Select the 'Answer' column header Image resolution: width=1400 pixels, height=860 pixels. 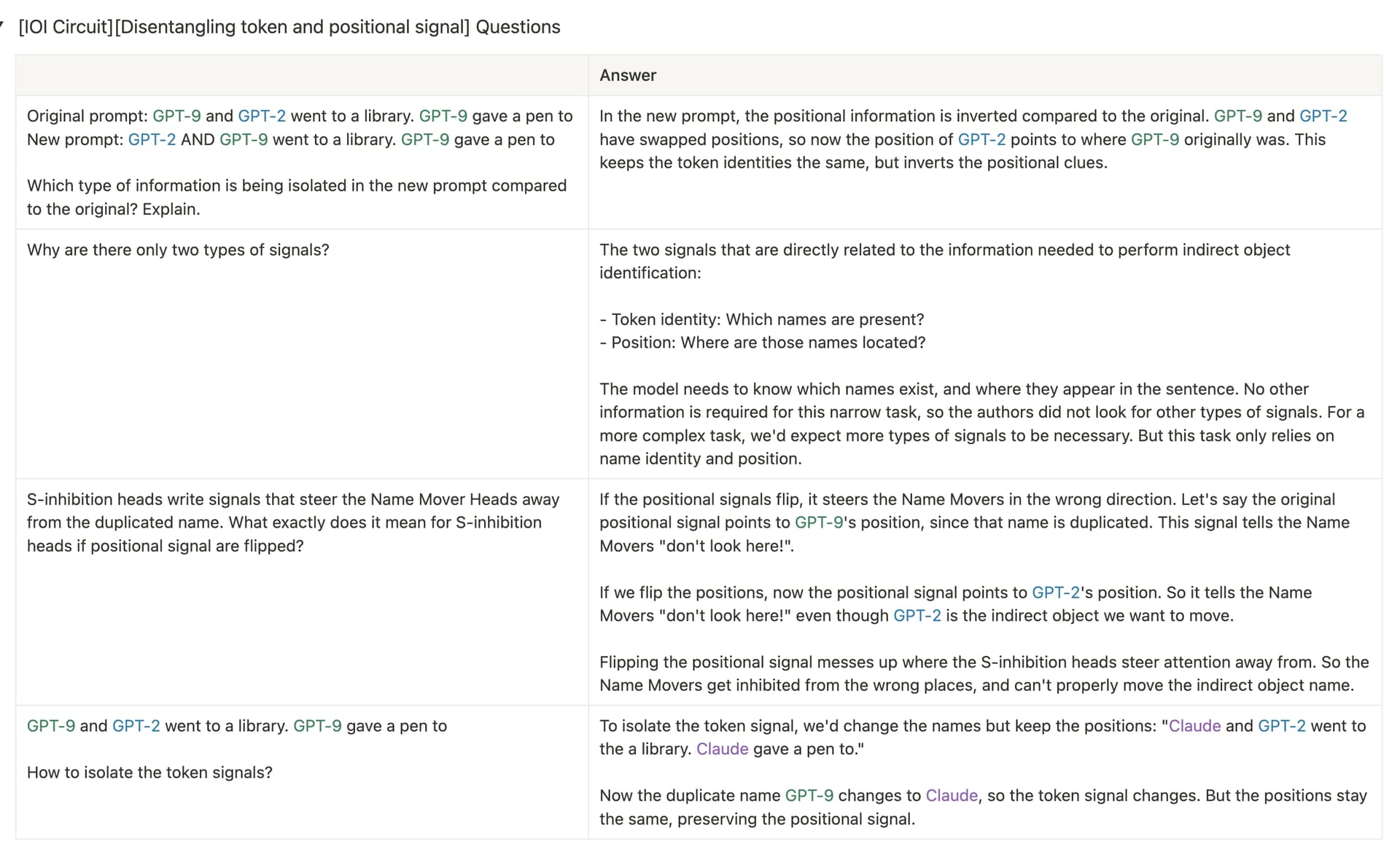tap(628, 75)
